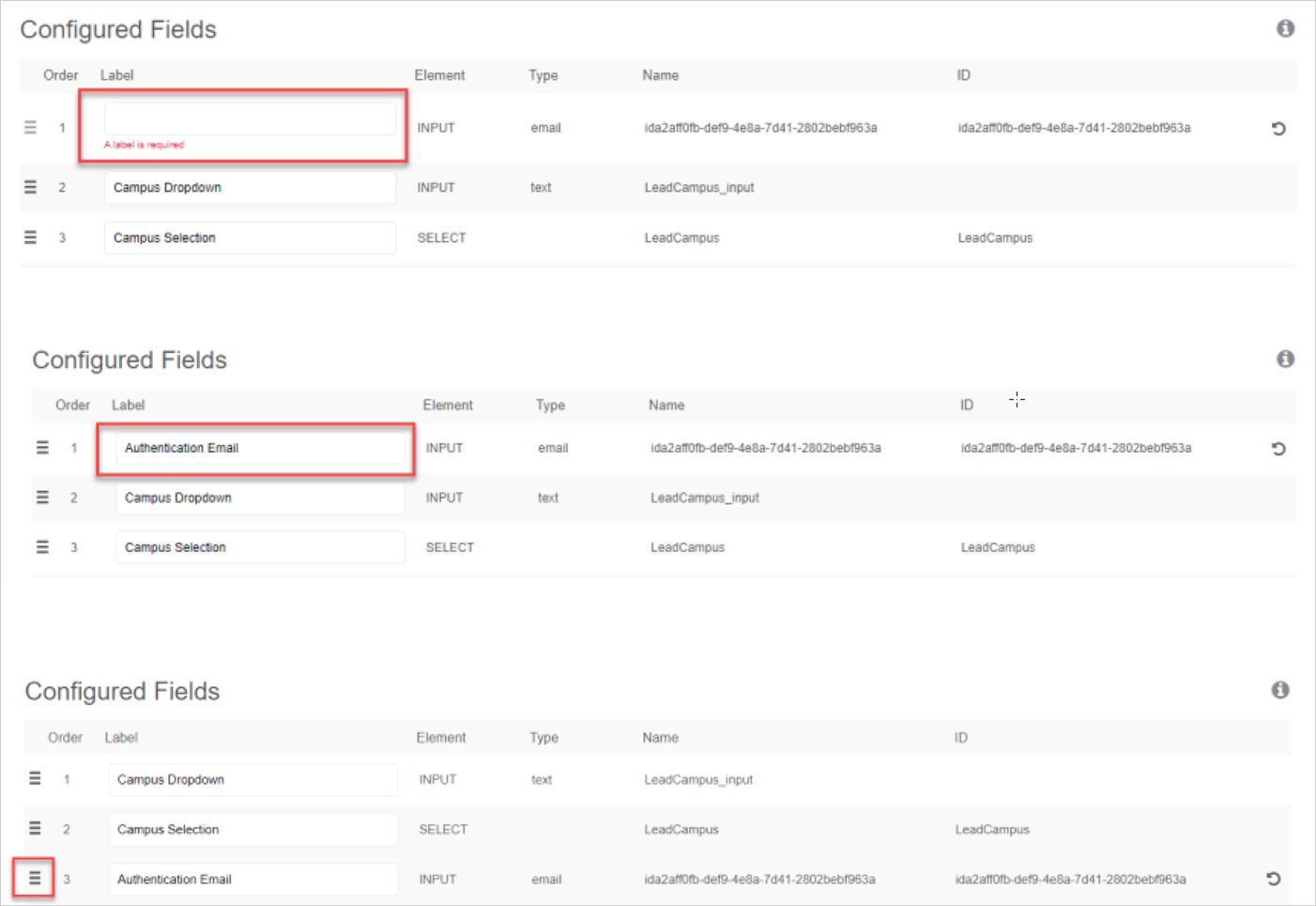This screenshot has width=1316, height=906.
Task: Edit the Campus Dropdown label in the top panel
Action: (x=250, y=188)
